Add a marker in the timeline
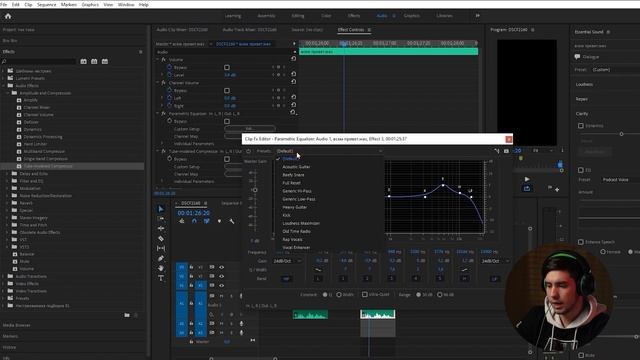 click(219, 221)
